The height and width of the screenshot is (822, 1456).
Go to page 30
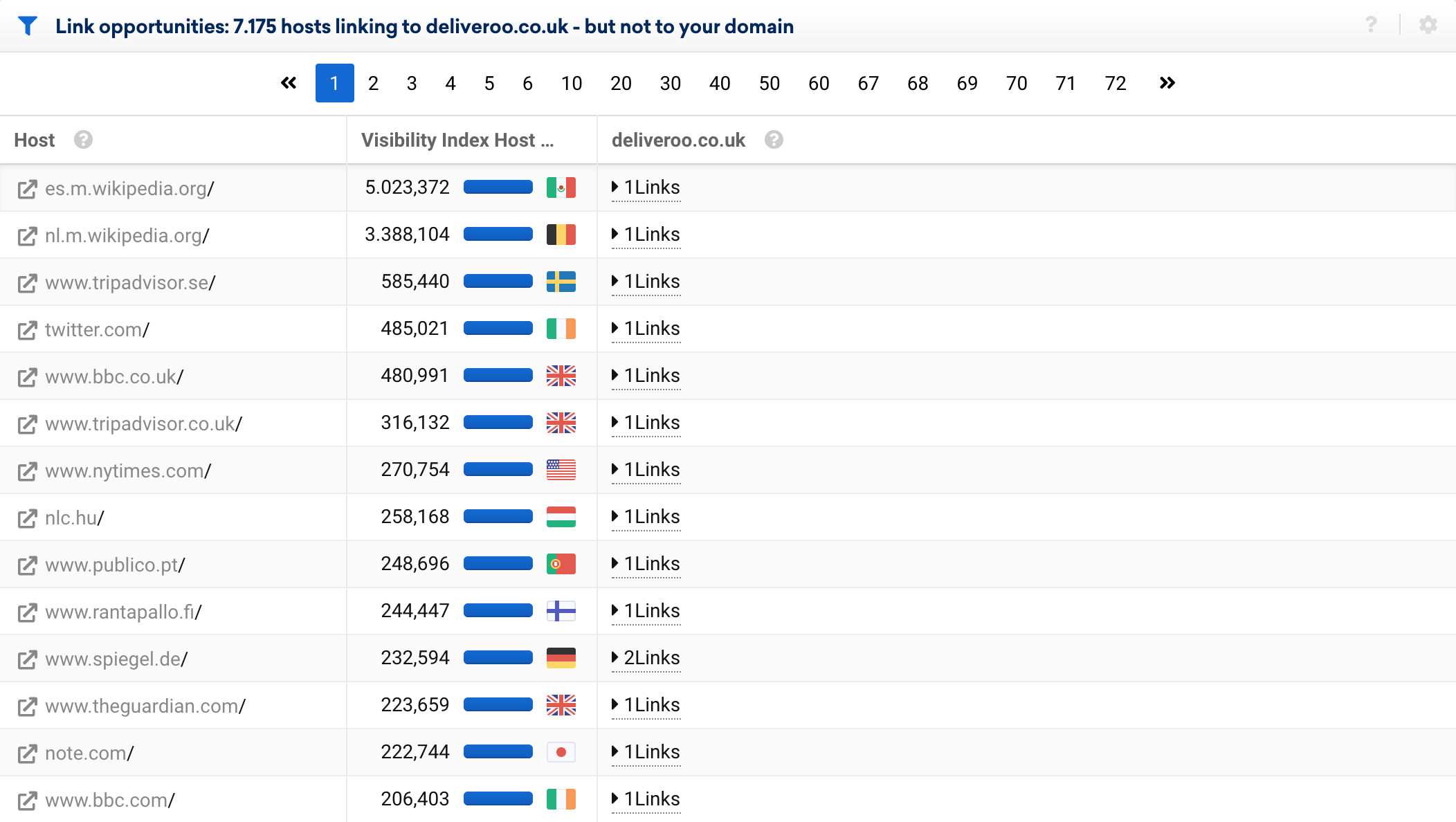[671, 83]
